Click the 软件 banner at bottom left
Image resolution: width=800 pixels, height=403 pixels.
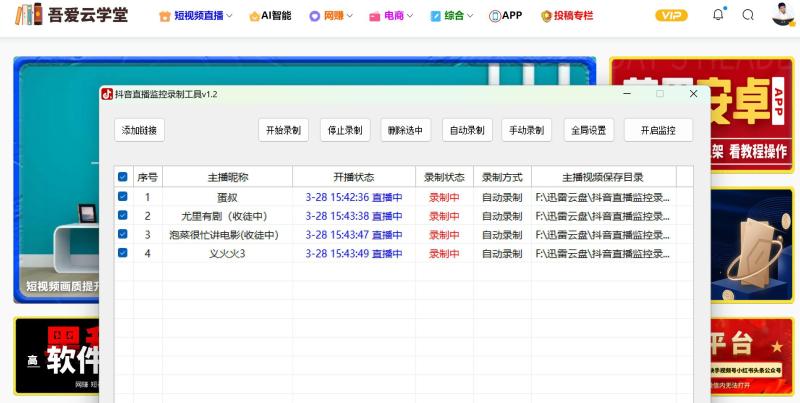[x=57, y=356]
